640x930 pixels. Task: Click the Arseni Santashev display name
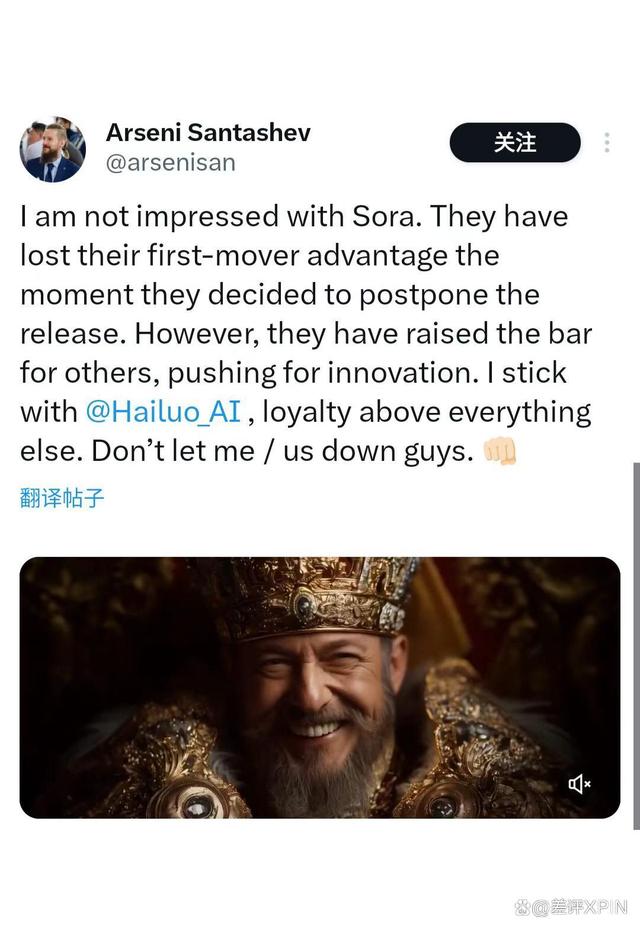pos(208,132)
